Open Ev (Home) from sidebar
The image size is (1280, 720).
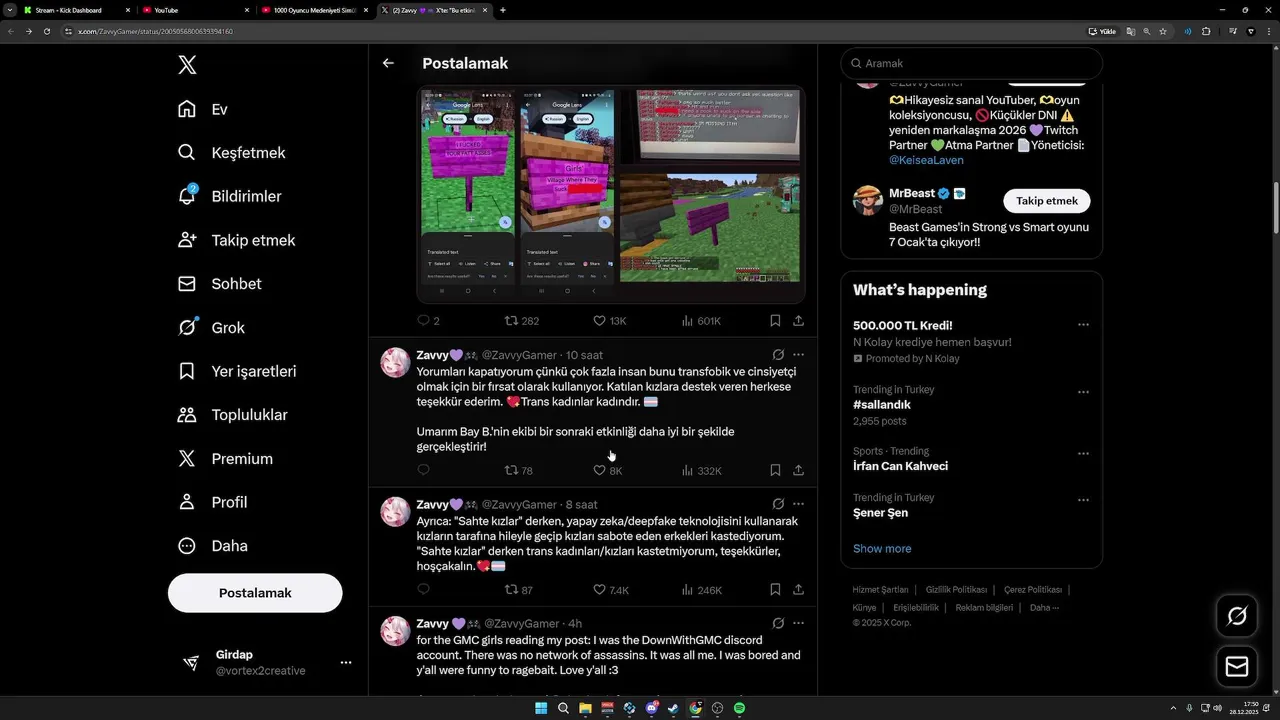point(203,109)
